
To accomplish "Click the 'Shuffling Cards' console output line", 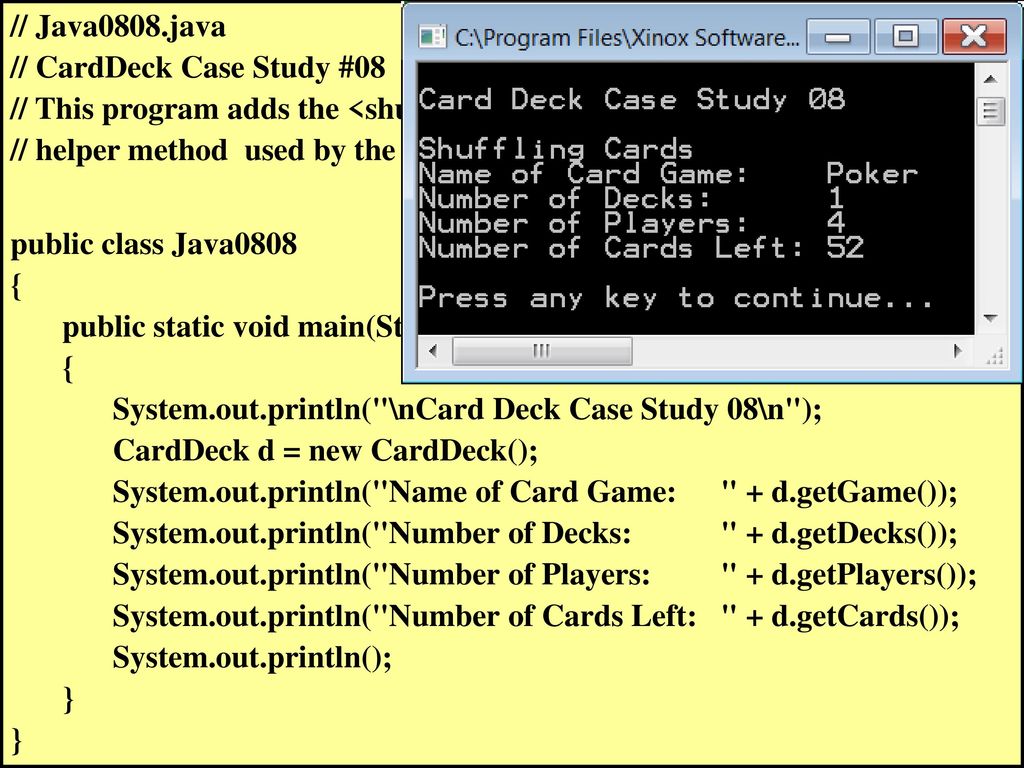I will point(555,149).
